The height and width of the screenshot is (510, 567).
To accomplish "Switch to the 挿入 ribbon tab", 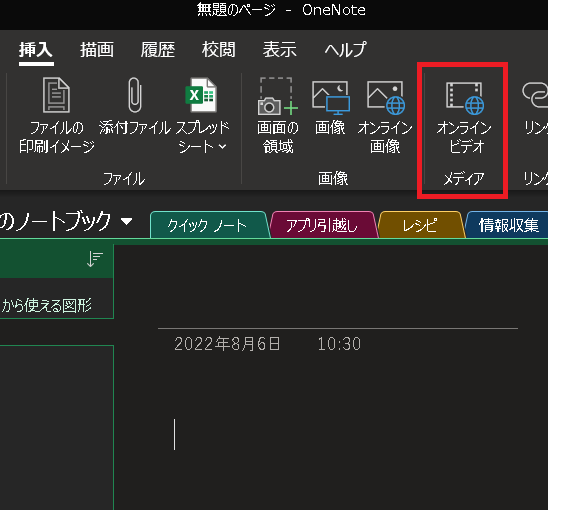I will (x=36, y=50).
